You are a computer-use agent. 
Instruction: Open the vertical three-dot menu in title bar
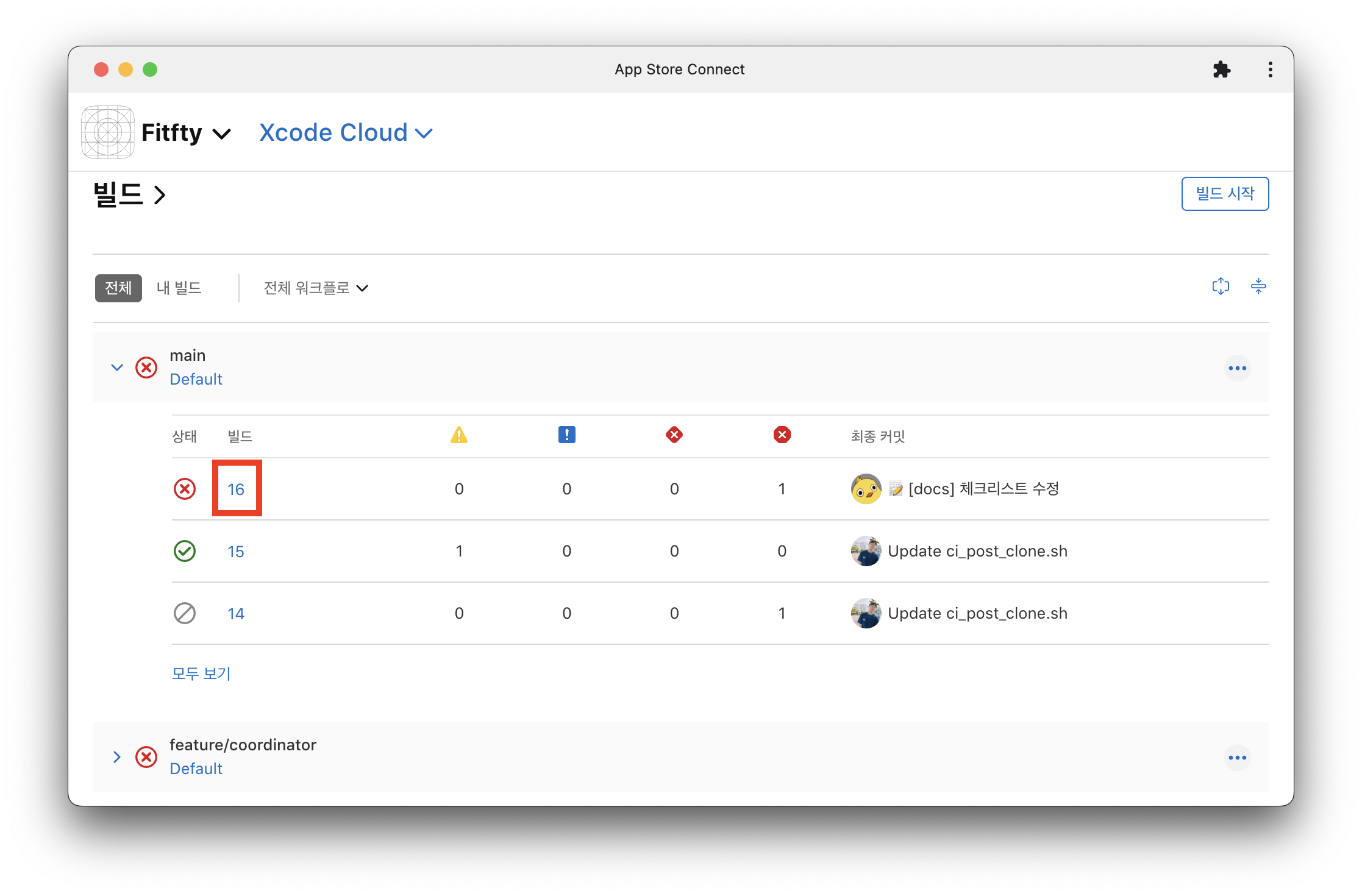[1271, 69]
